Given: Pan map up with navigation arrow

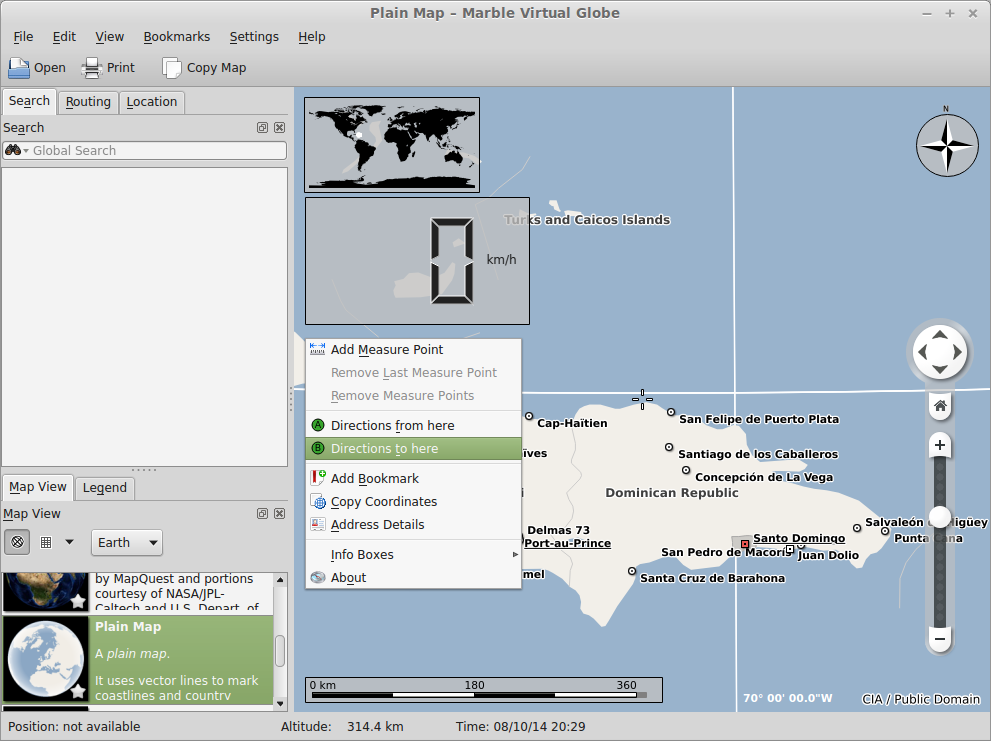Looking at the screenshot, I should click(940, 335).
